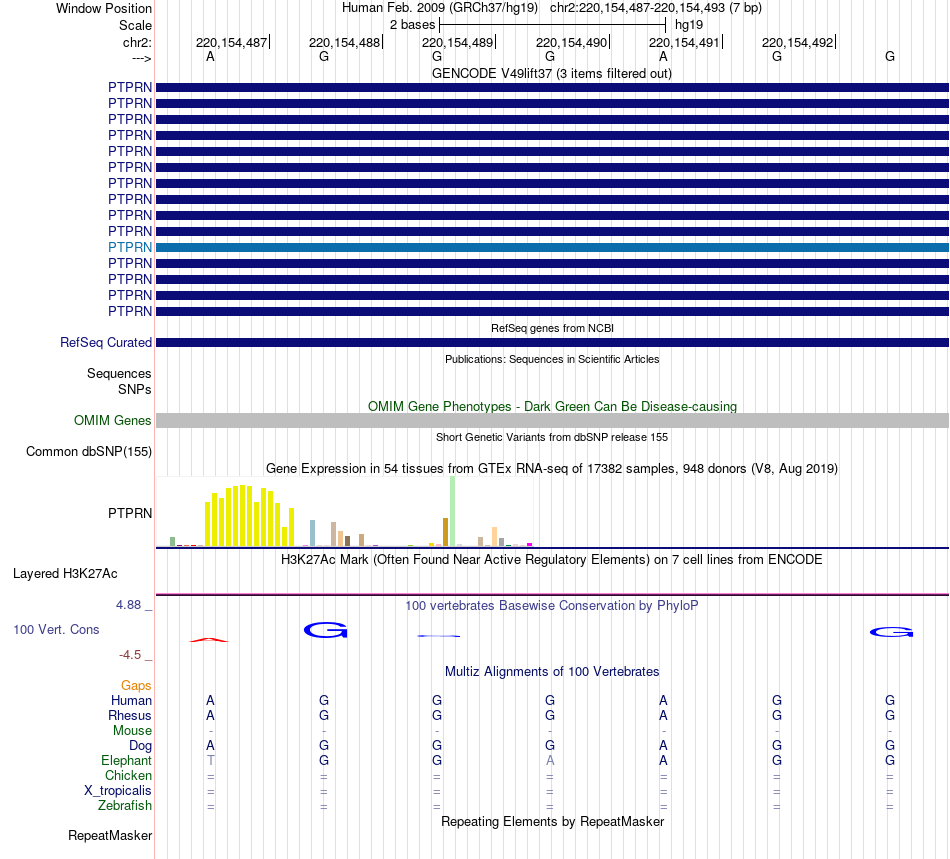Click Publications: Sequences in Scientific Articles title

[552, 359]
